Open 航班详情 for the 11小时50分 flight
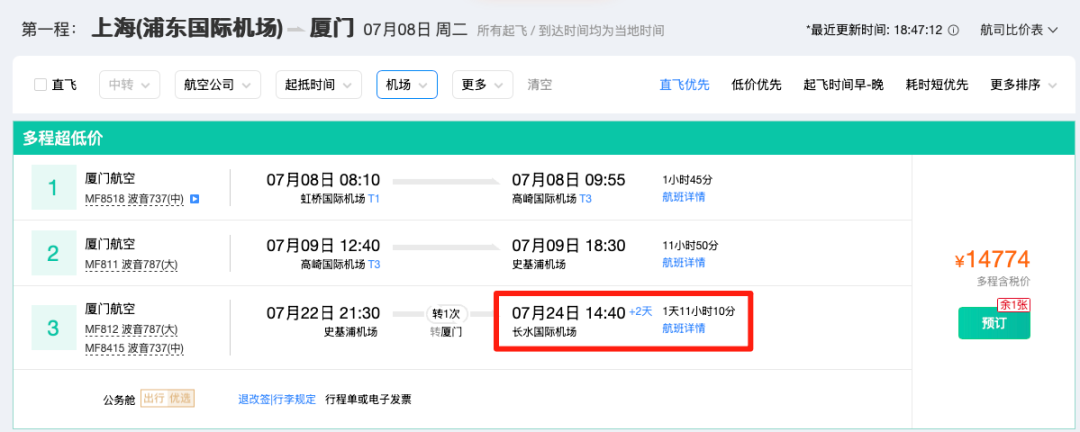Image resolution: width=1080 pixels, height=432 pixels. (x=683, y=263)
